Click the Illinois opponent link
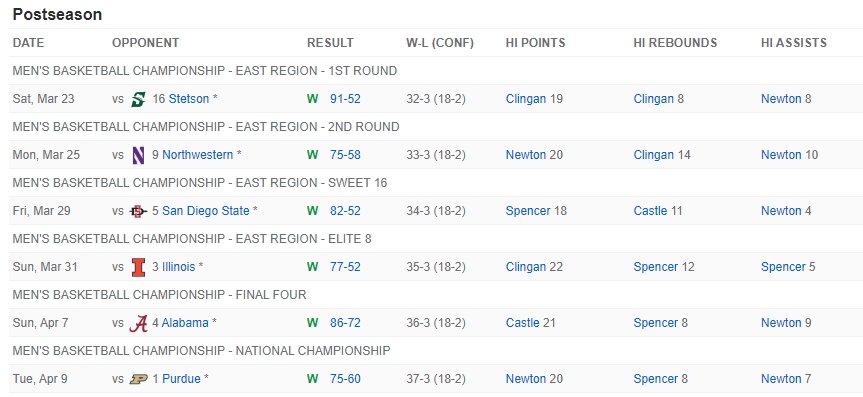The image size is (863, 397). (178, 267)
